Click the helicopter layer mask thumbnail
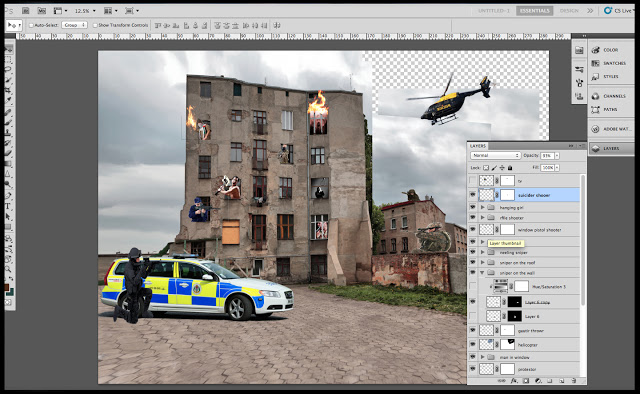Screen dimensions: 640x394 point(507,344)
